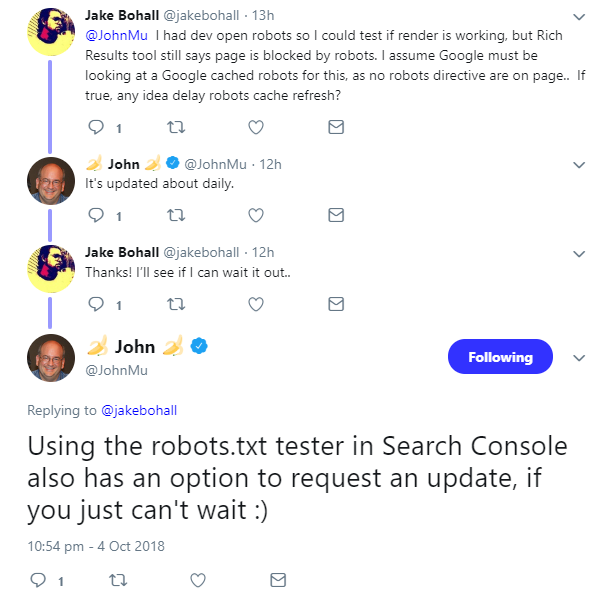The image size is (616, 609).
Task: Retweet John's main robots.txt tester tweet
Action: click(x=117, y=580)
